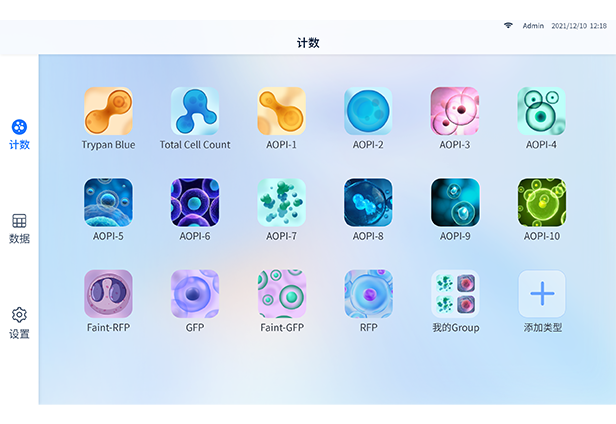This screenshot has height=424, width=616.
Task: Select the Faint-RFP assay icon
Action: [x=108, y=294]
